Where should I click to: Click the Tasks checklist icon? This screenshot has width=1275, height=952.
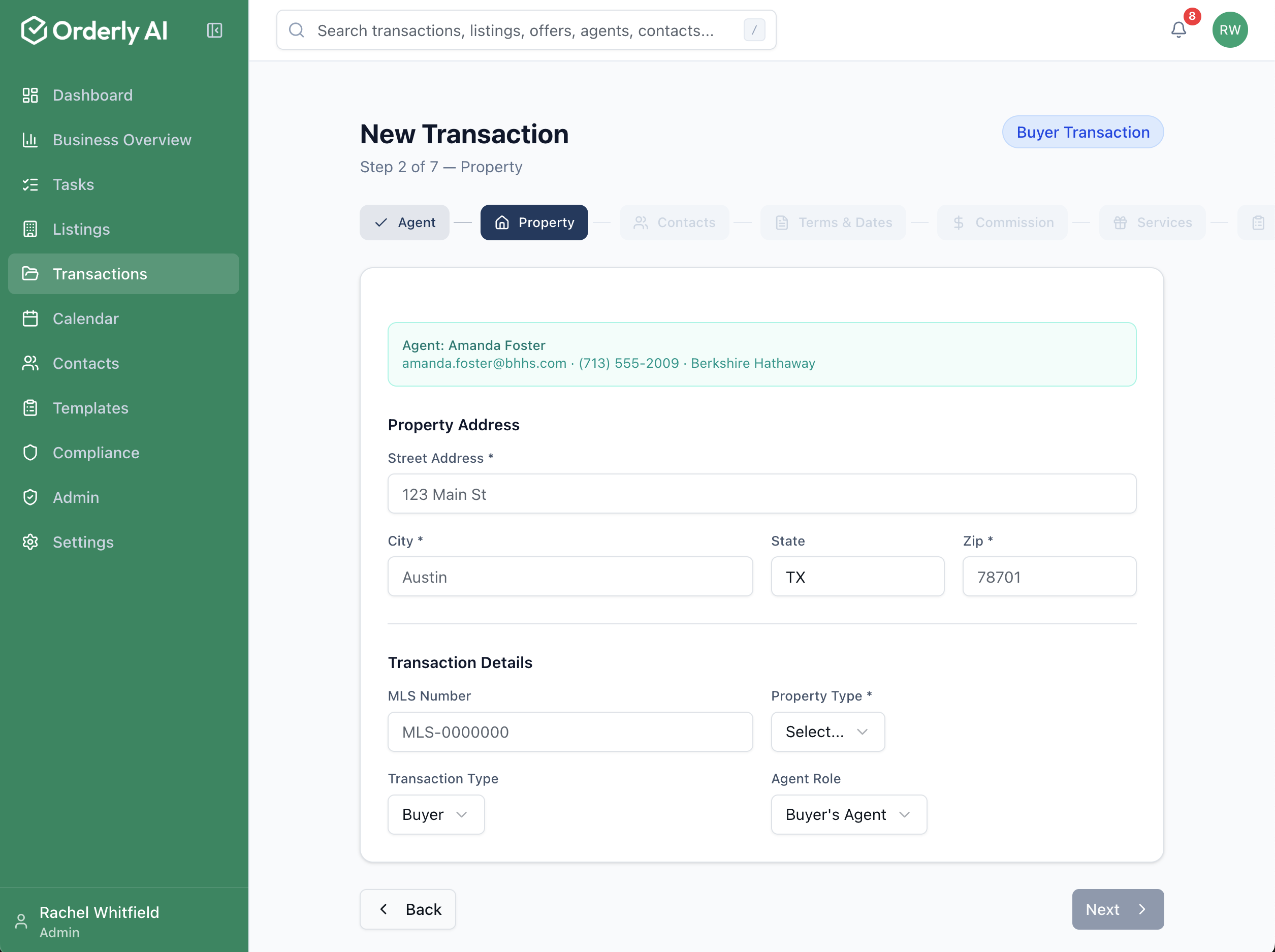[x=30, y=184]
